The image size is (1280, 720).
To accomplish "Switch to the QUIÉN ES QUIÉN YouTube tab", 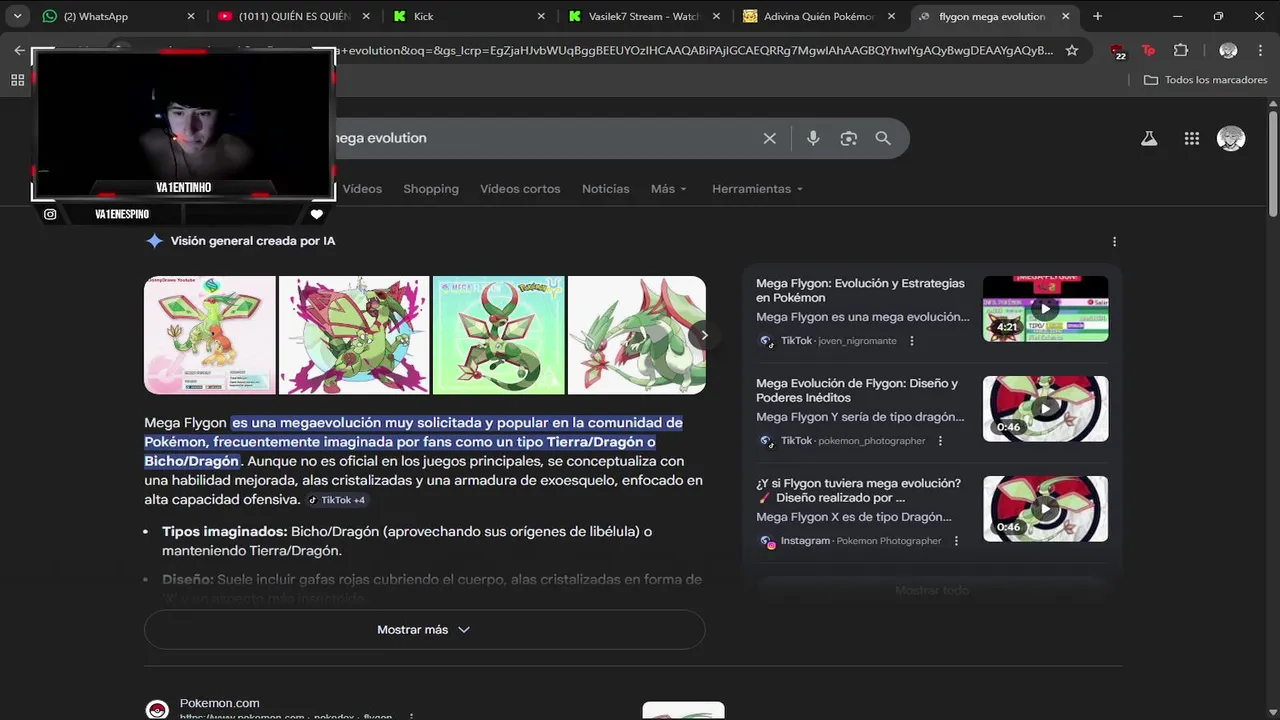I will point(294,16).
